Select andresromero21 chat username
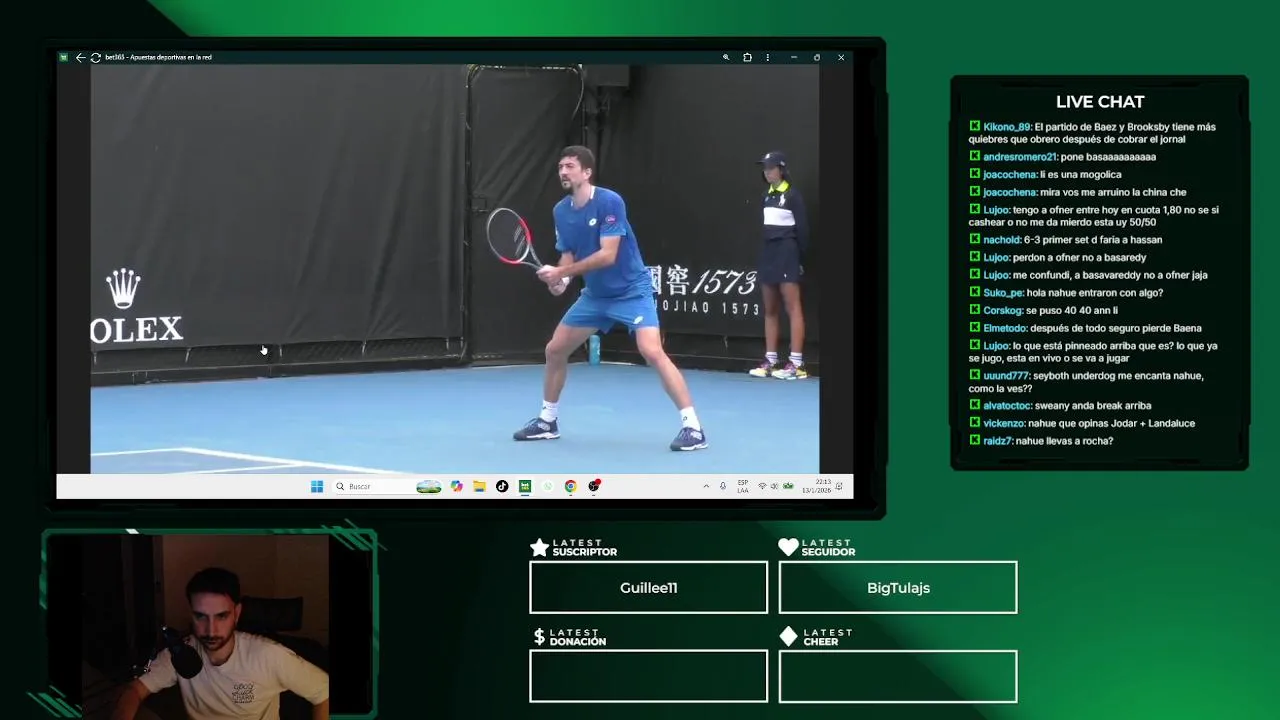1280x720 pixels. pyautogui.click(x=1019, y=157)
